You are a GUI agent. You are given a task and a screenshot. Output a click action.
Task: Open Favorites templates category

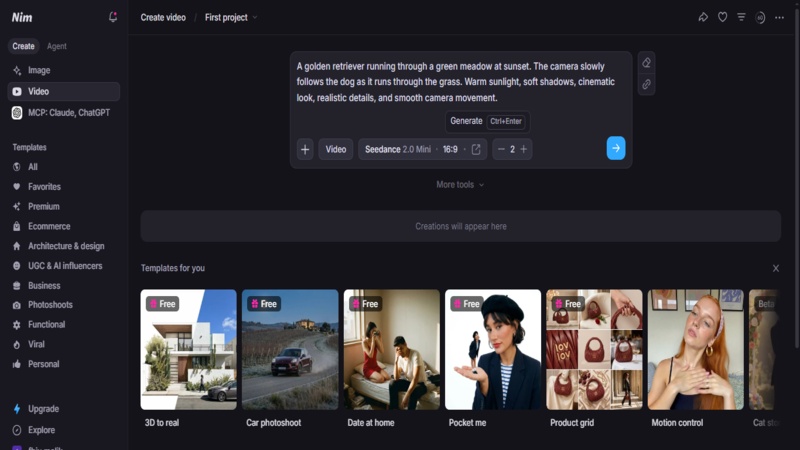pyautogui.click(x=64, y=187)
